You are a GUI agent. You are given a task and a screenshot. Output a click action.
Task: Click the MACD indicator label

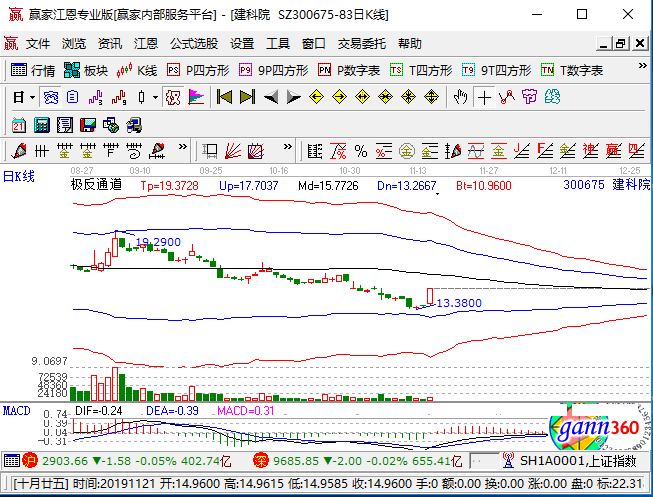[x=17, y=411]
